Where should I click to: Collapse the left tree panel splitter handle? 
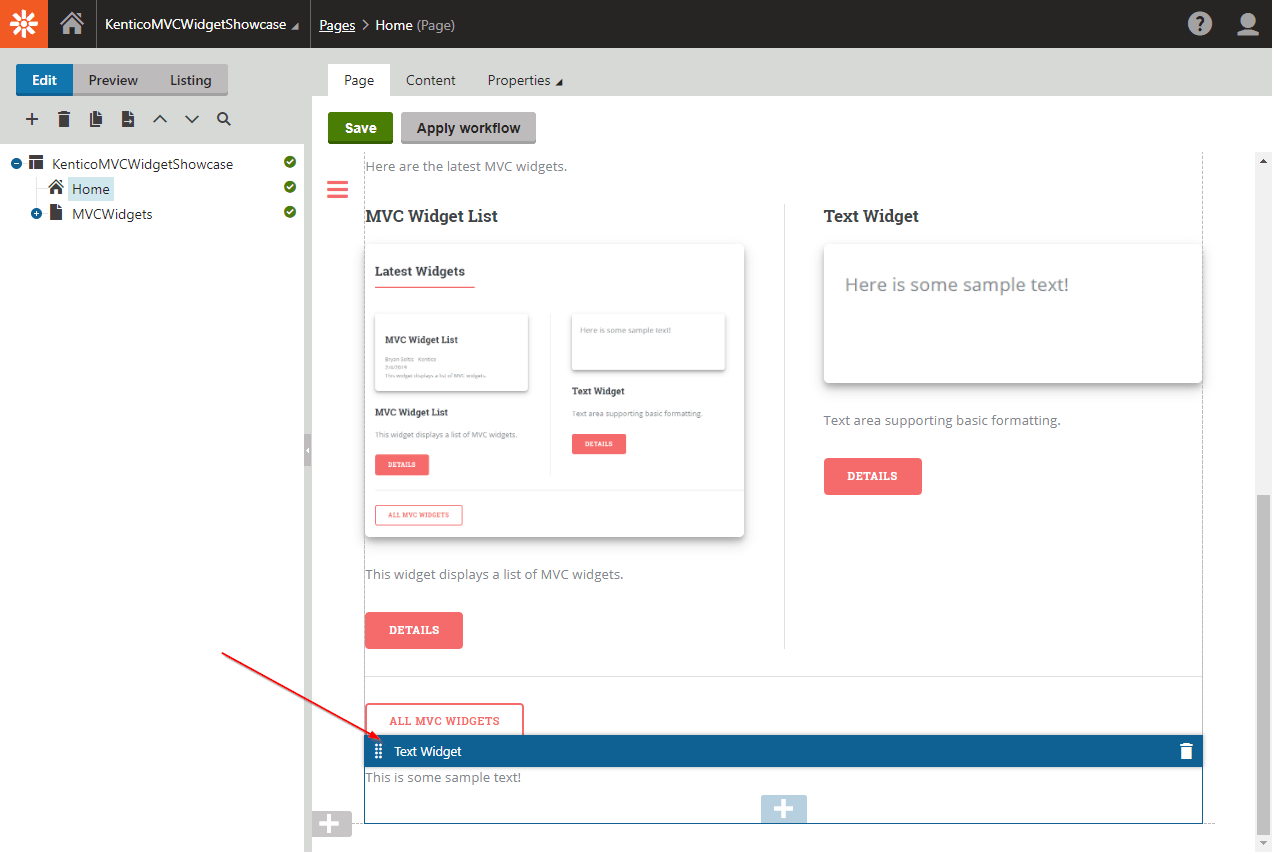tap(308, 450)
